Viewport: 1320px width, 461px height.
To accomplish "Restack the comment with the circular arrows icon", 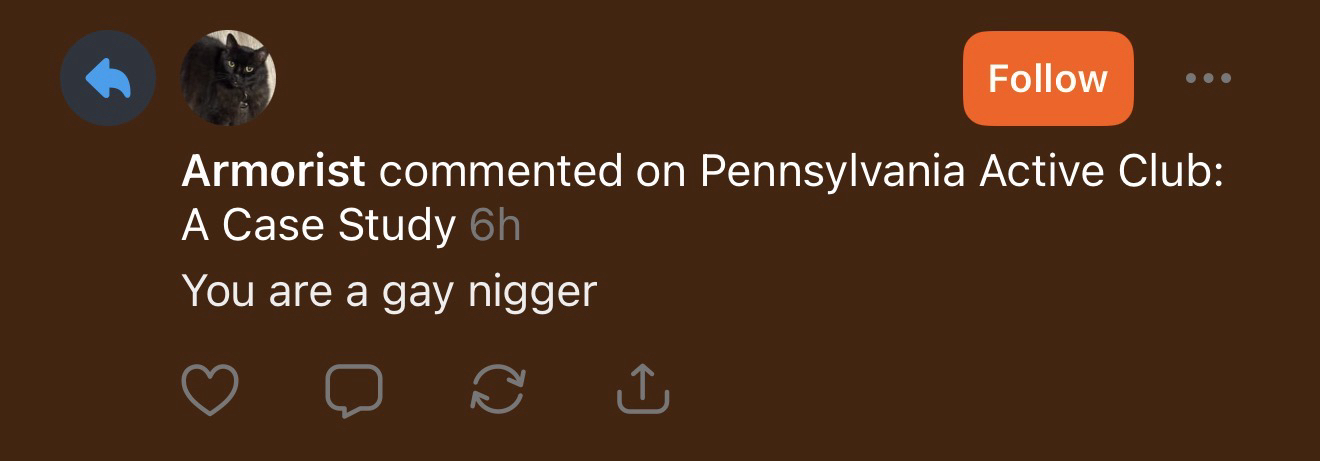I will pos(498,389).
